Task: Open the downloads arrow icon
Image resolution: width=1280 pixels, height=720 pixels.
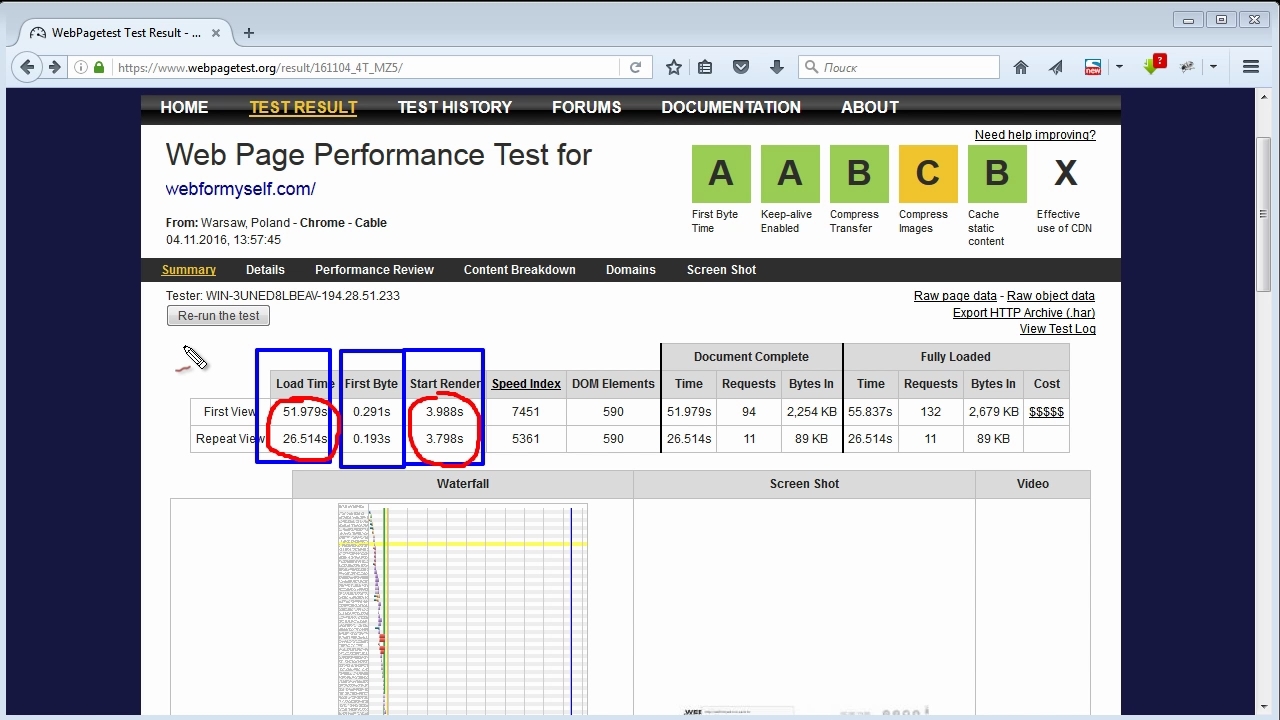Action: [776, 67]
